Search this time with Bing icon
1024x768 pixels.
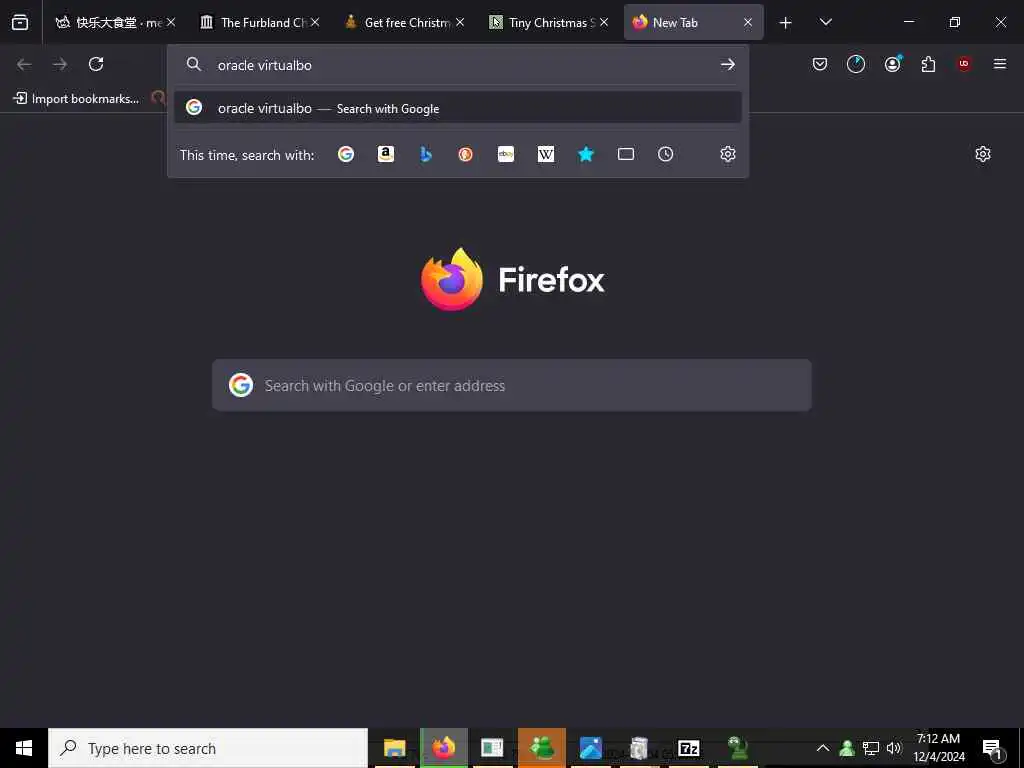click(x=426, y=154)
